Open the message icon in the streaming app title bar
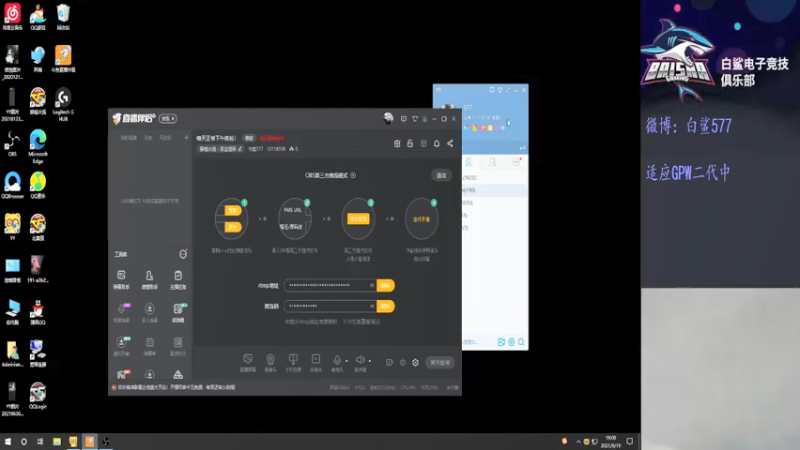This screenshot has width=800, height=450. (x=404, y=119)
